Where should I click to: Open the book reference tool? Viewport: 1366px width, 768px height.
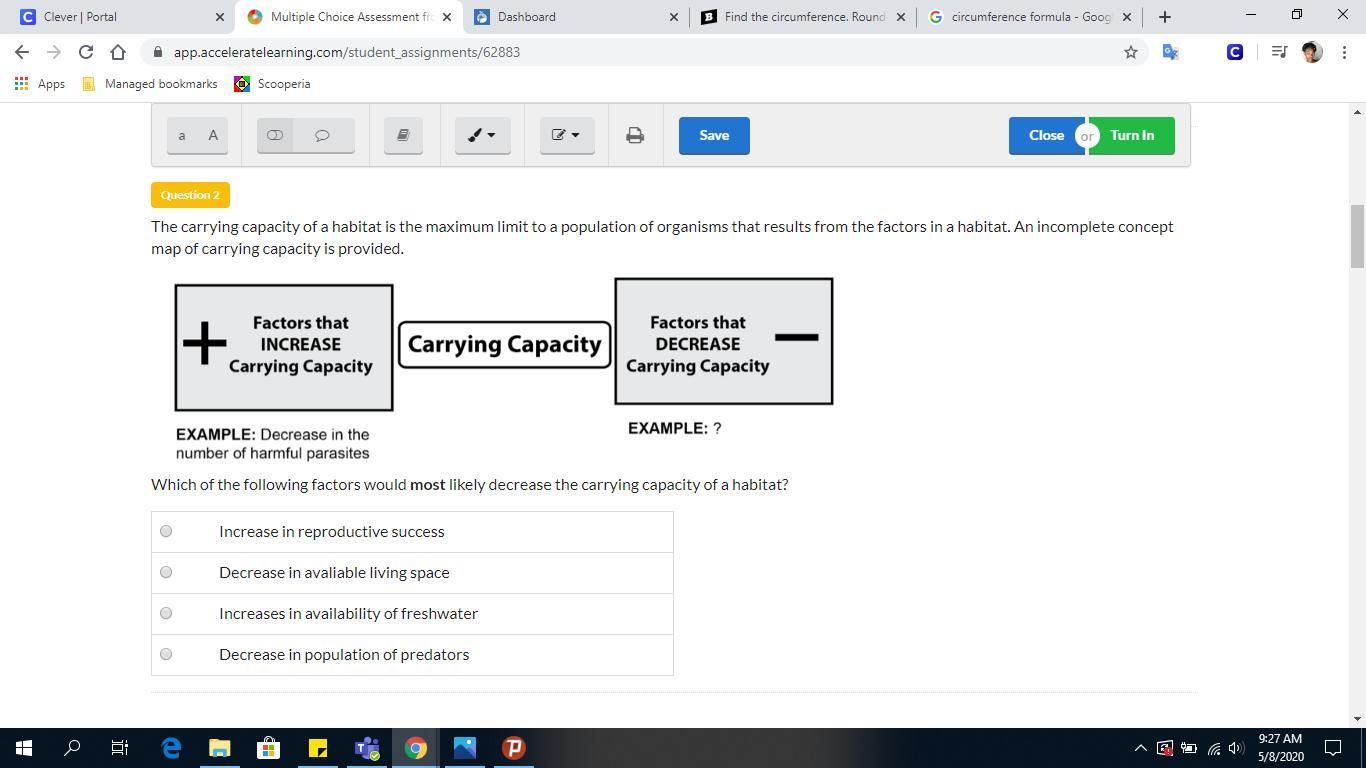pyautogui.click(x=403, y=135)
